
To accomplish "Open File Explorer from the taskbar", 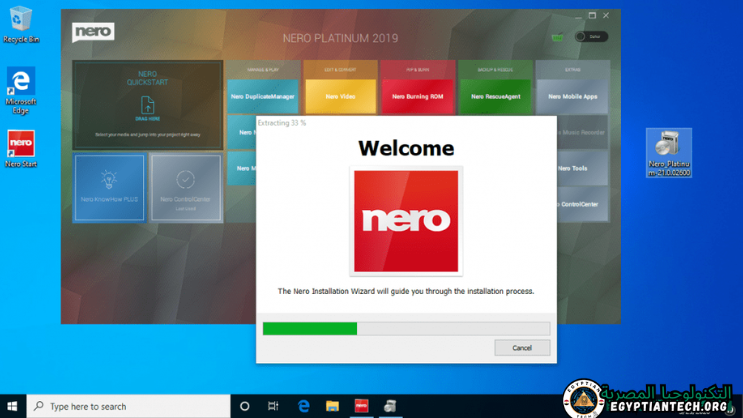I will (x=332, y=406).
